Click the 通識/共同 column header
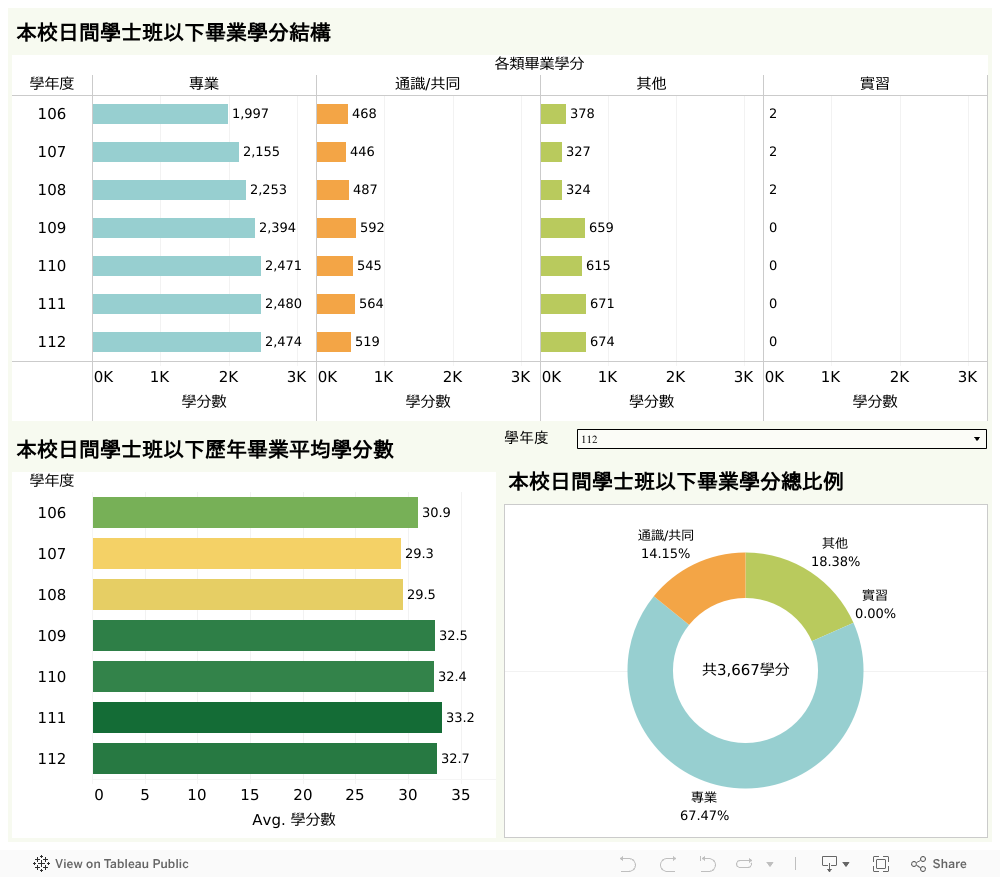 pos(427,84)
